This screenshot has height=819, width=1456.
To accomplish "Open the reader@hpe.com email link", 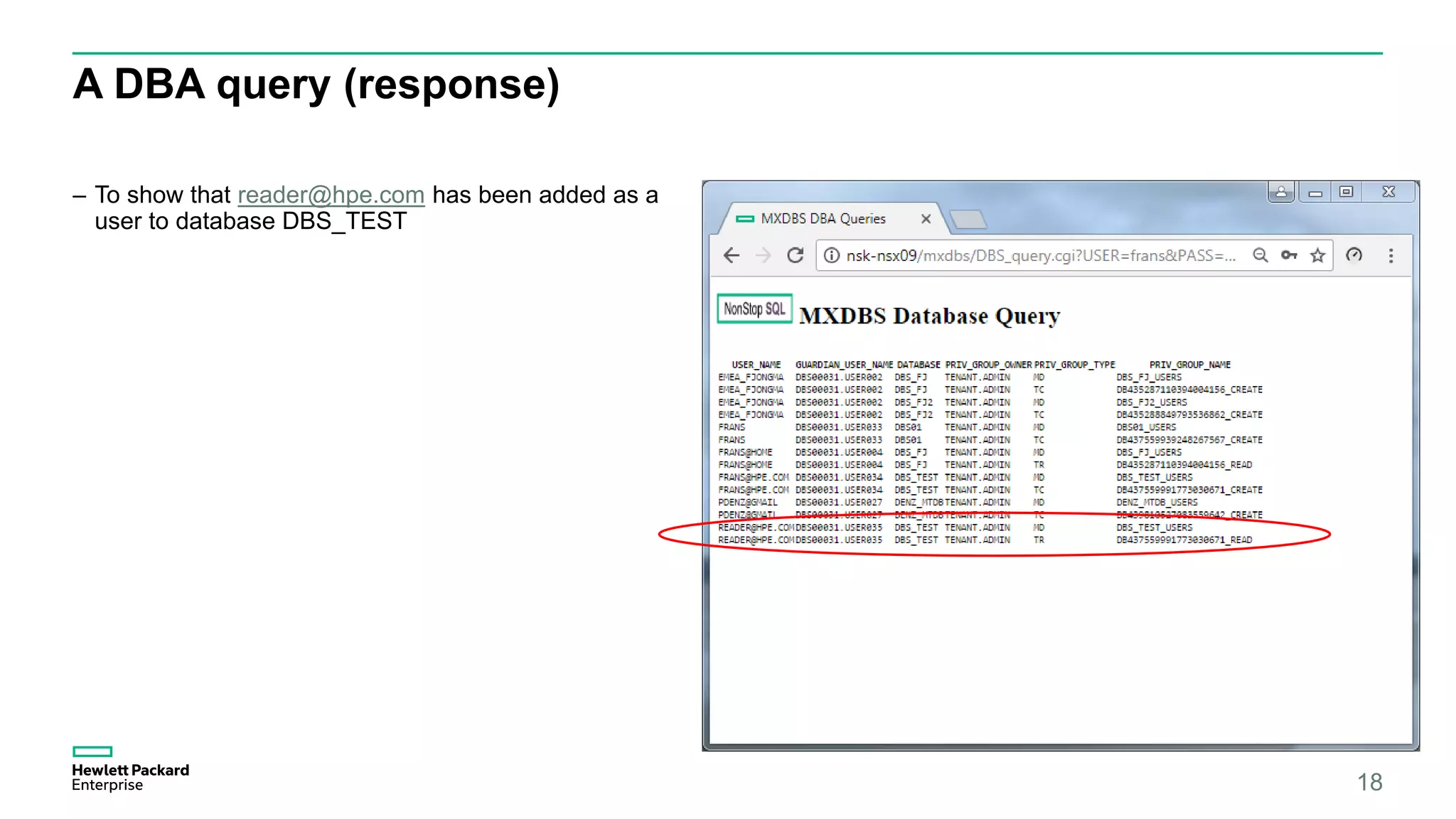I will (331, 195).
